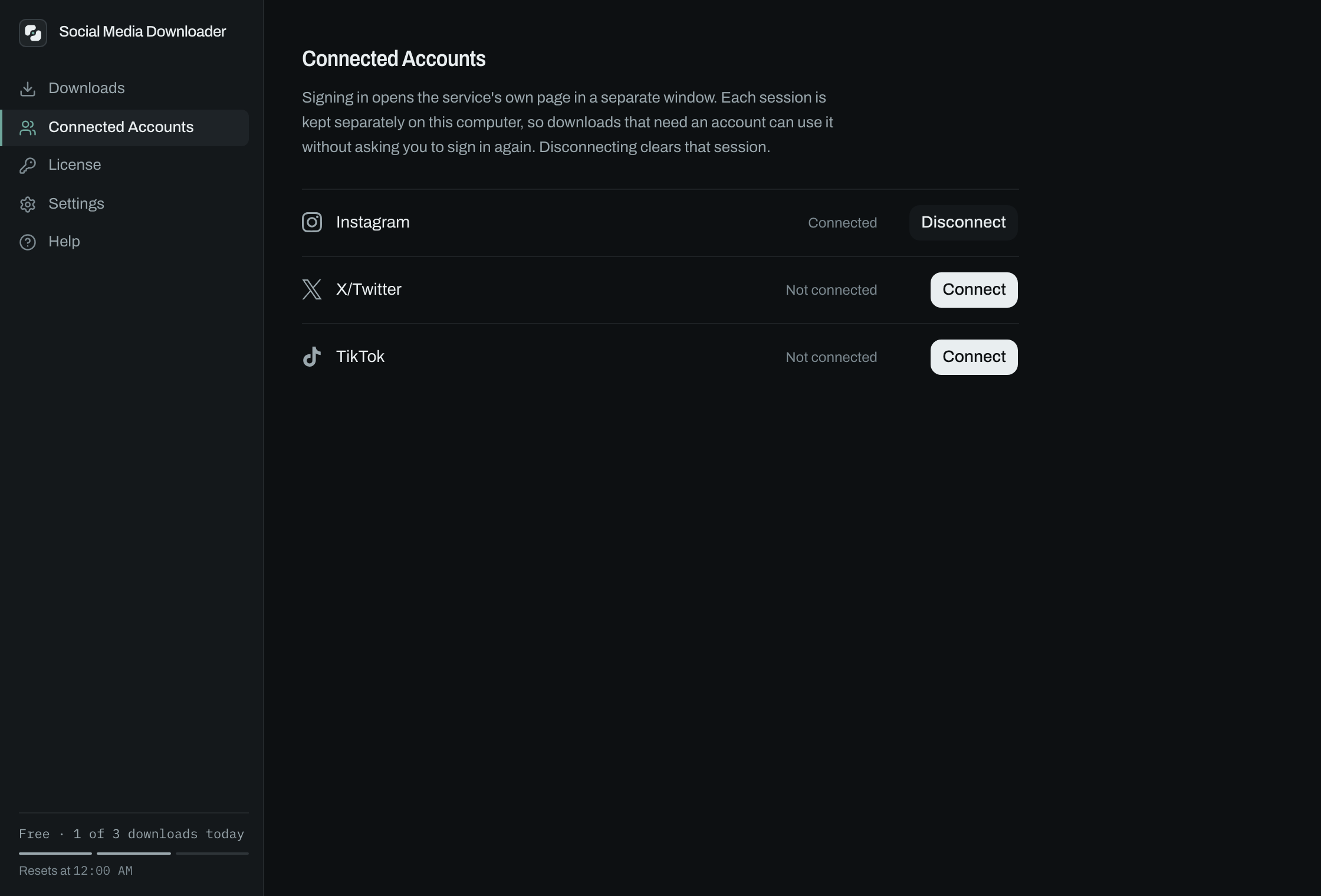The width and height of the screenshot is (1321, 896).
Task: Click the daily downloads progress bar
Action: (x=134, y=853)
